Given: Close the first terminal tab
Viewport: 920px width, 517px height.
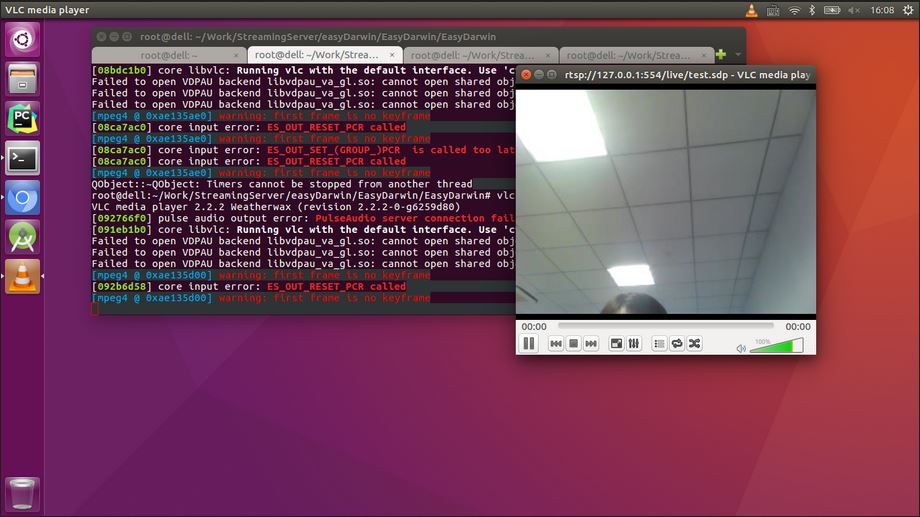Looking at the screenshot, I should tap(236, 55).
